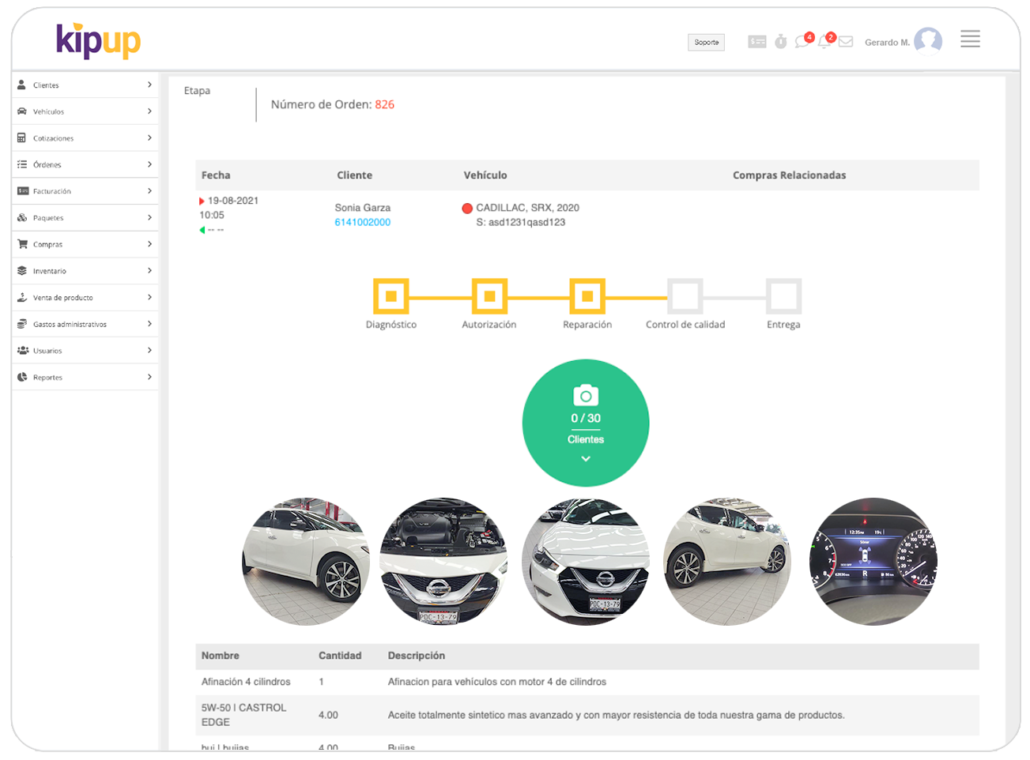This screenshot has height=760, width=1030.
Task: Click the red Cadillac color indicator dot
Action: [467, 208]
